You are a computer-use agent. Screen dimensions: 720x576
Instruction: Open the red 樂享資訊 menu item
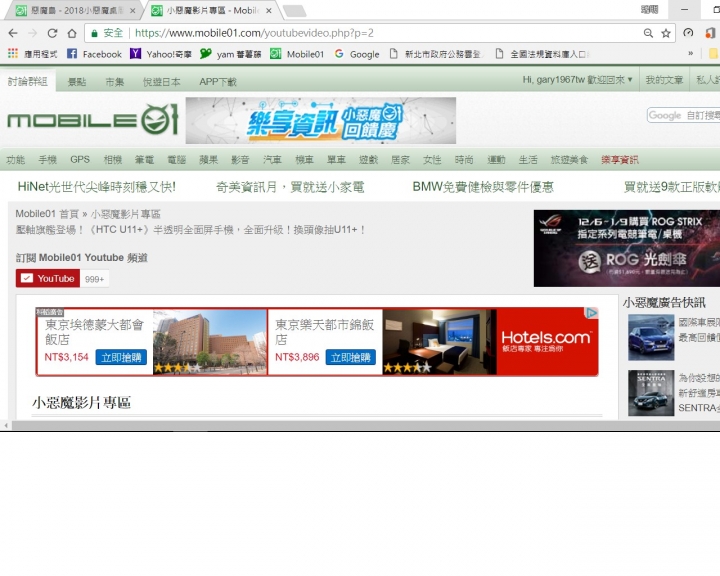[620, 159]
